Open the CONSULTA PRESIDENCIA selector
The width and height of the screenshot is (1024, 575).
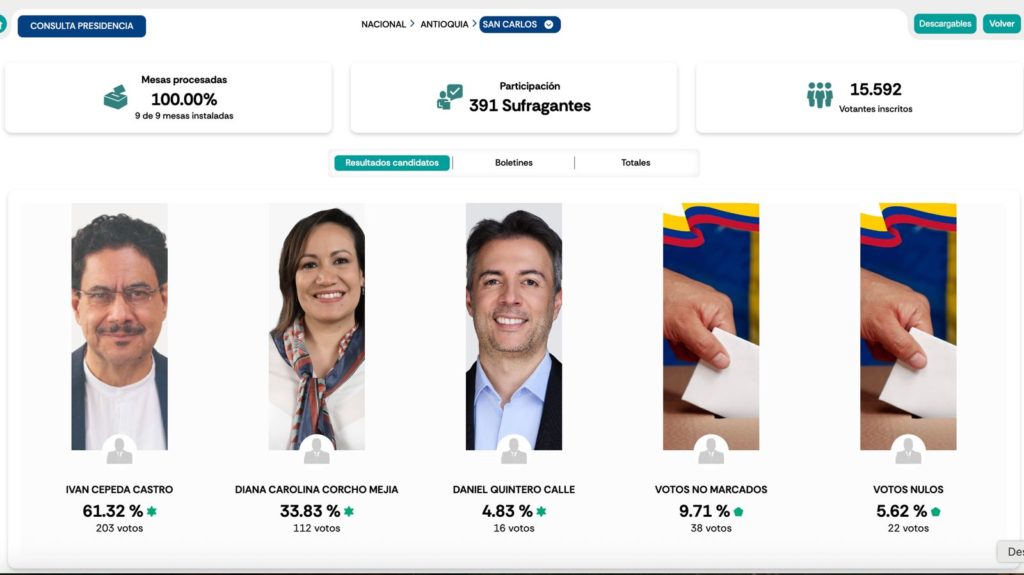82,26
